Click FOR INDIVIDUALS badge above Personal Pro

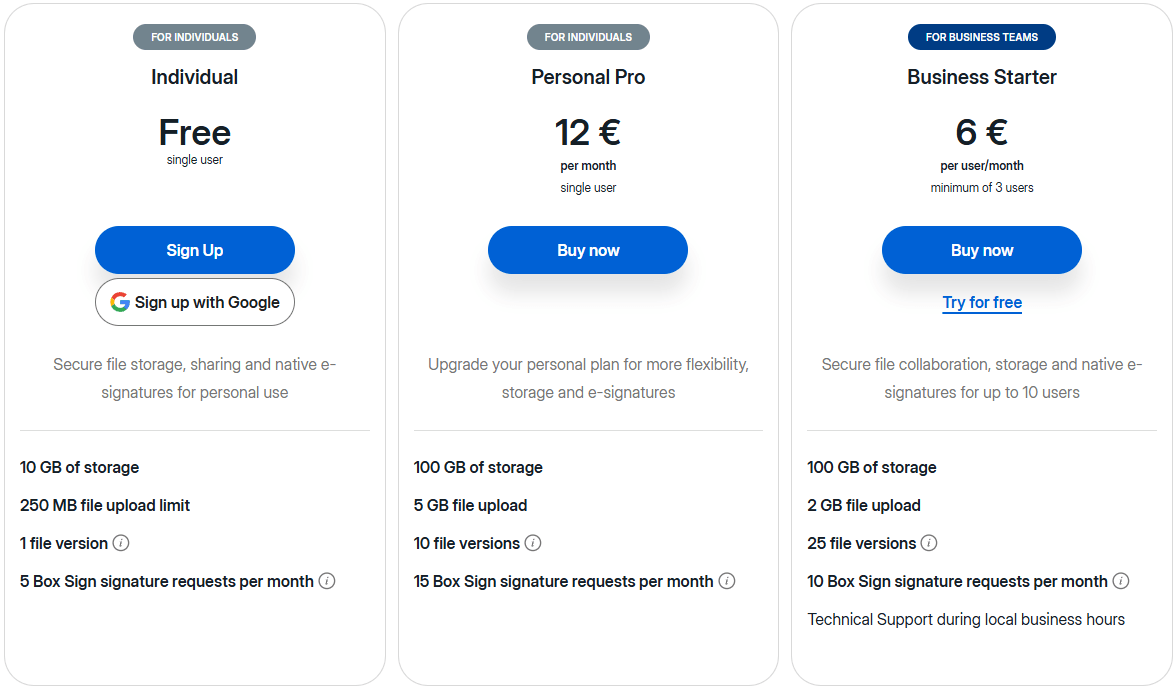pyautogui.click(x=588, y=37)
